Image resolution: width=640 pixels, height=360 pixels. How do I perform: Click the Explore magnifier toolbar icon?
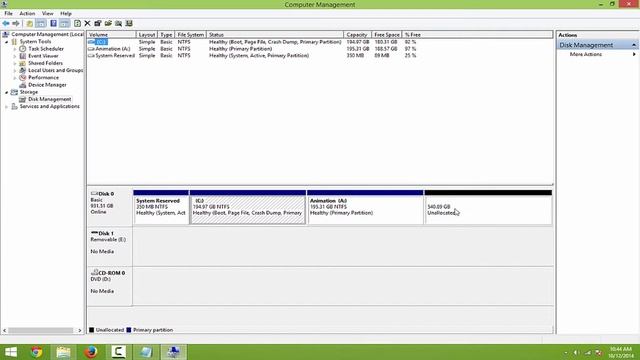click(x=118, y=24)
